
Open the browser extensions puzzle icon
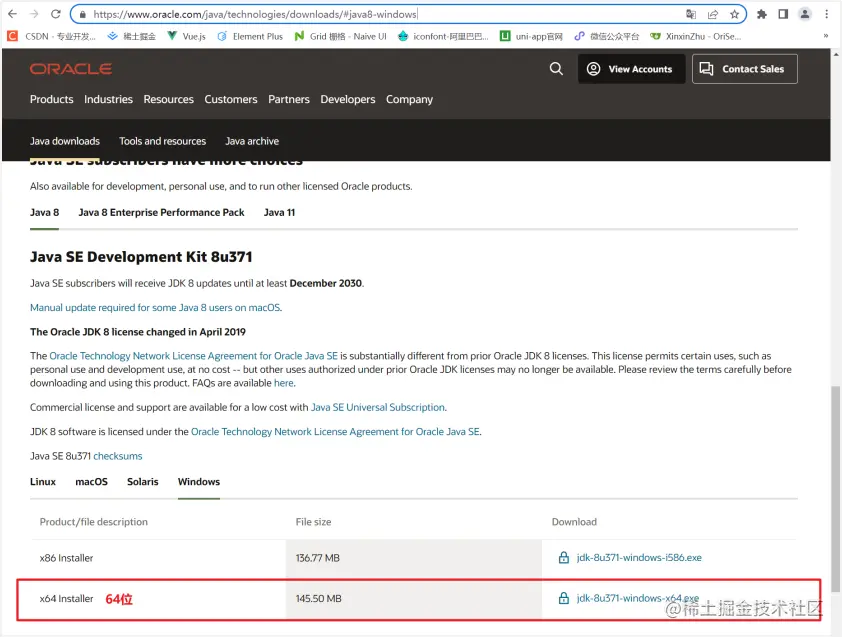(762, 14)
